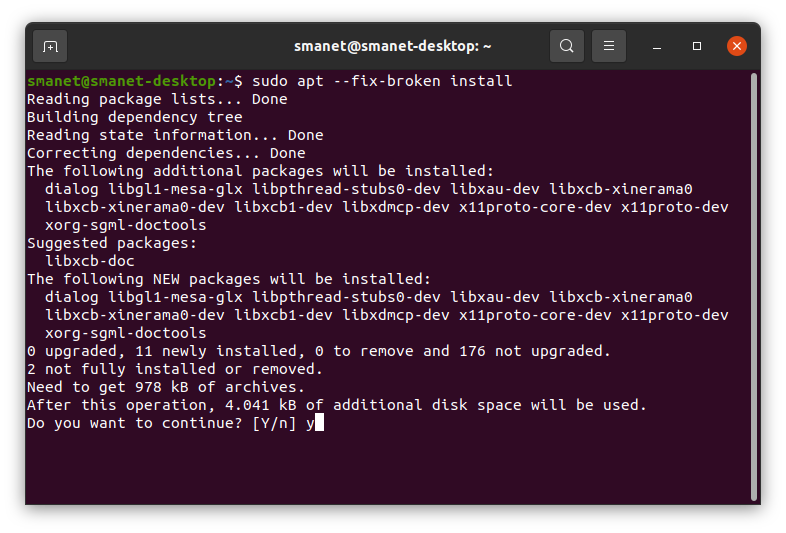Click the Suggested packages heading line
The width and height of the screenshot is (786, 533).
coord(112,244)
